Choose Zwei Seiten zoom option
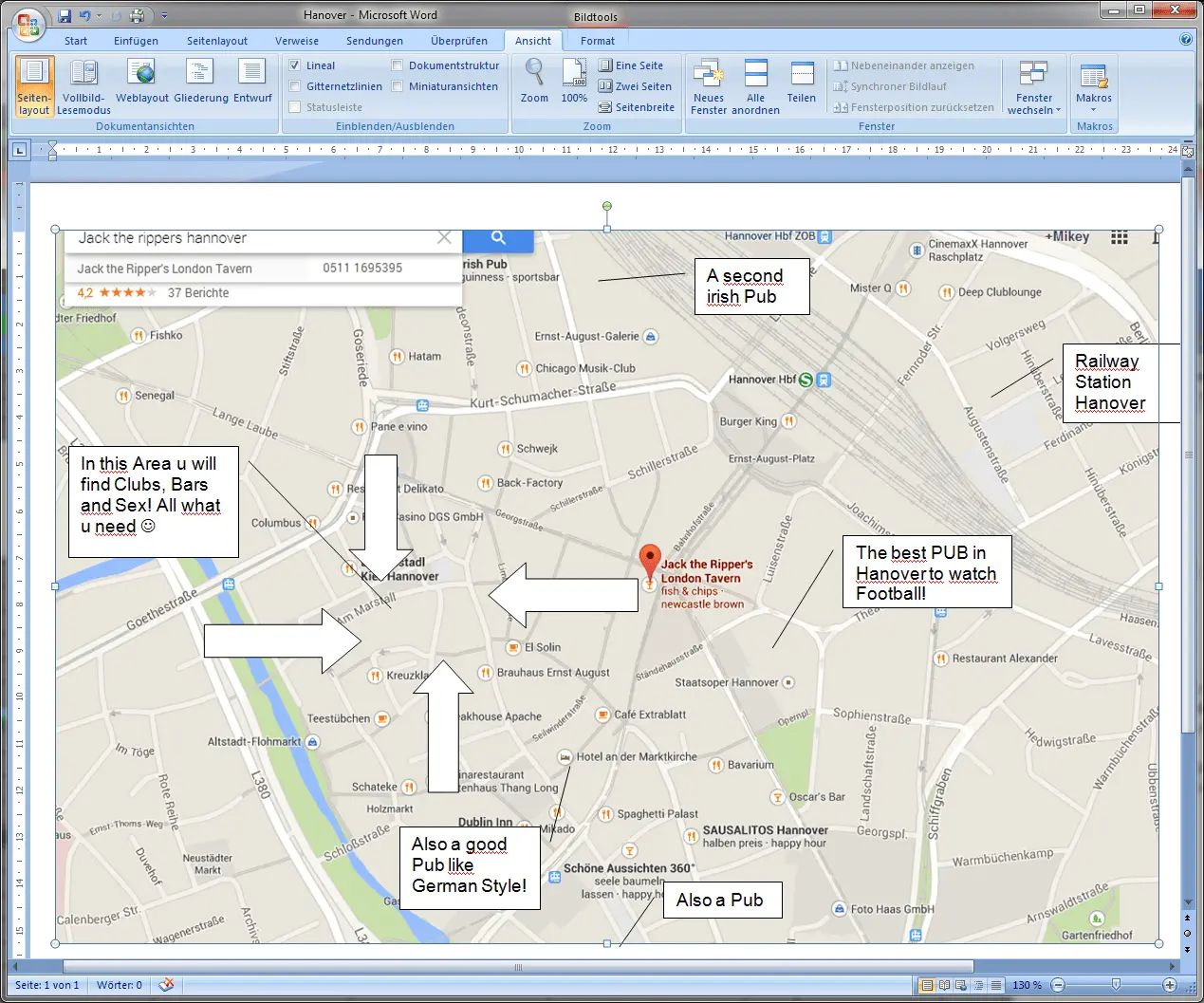This screenshot has width=1204, height=1003. (635, 86)
